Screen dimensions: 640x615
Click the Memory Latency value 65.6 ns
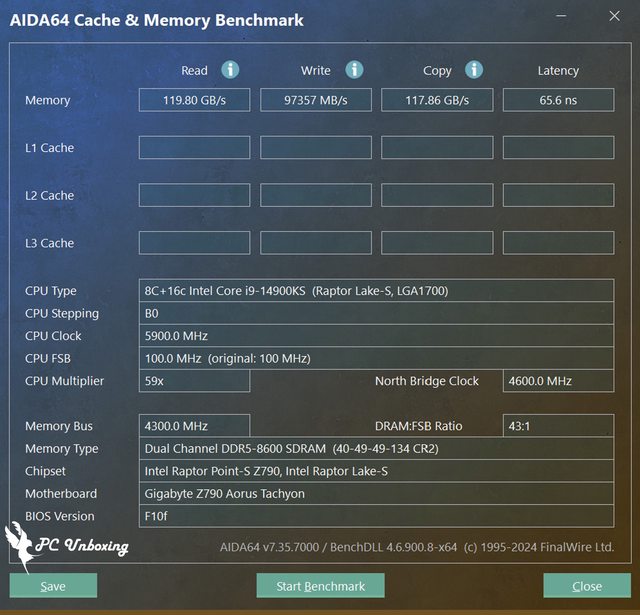(x=557, y=100)
